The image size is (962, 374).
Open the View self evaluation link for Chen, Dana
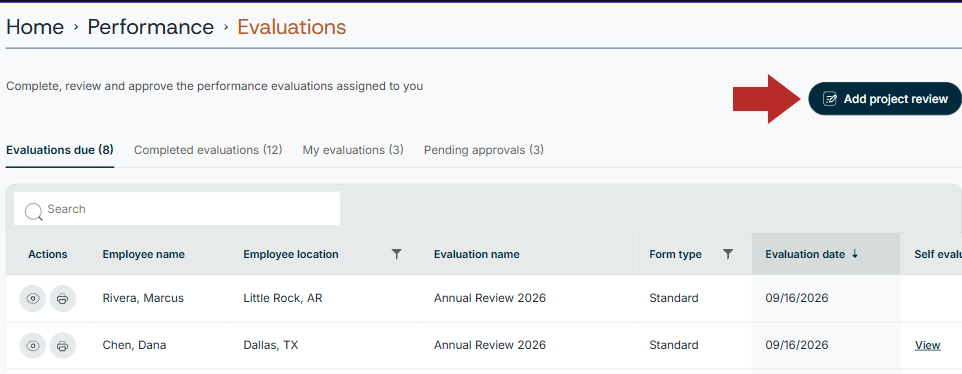point(927,345)
